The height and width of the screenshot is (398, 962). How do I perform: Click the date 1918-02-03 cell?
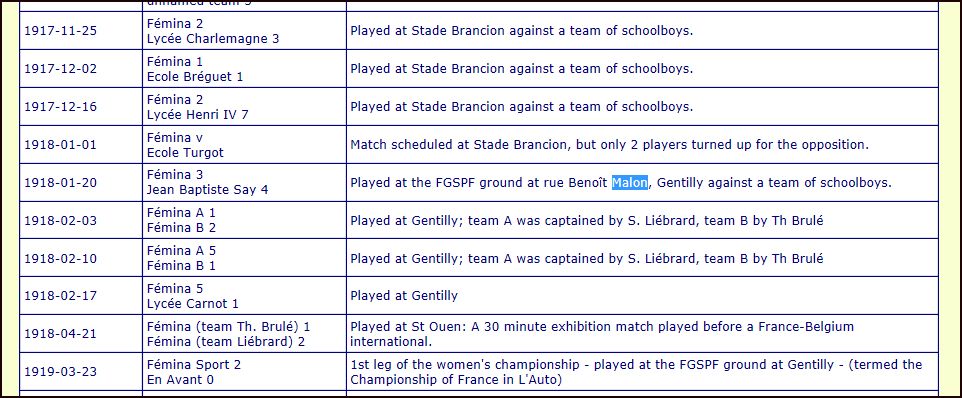pos(81,221)
